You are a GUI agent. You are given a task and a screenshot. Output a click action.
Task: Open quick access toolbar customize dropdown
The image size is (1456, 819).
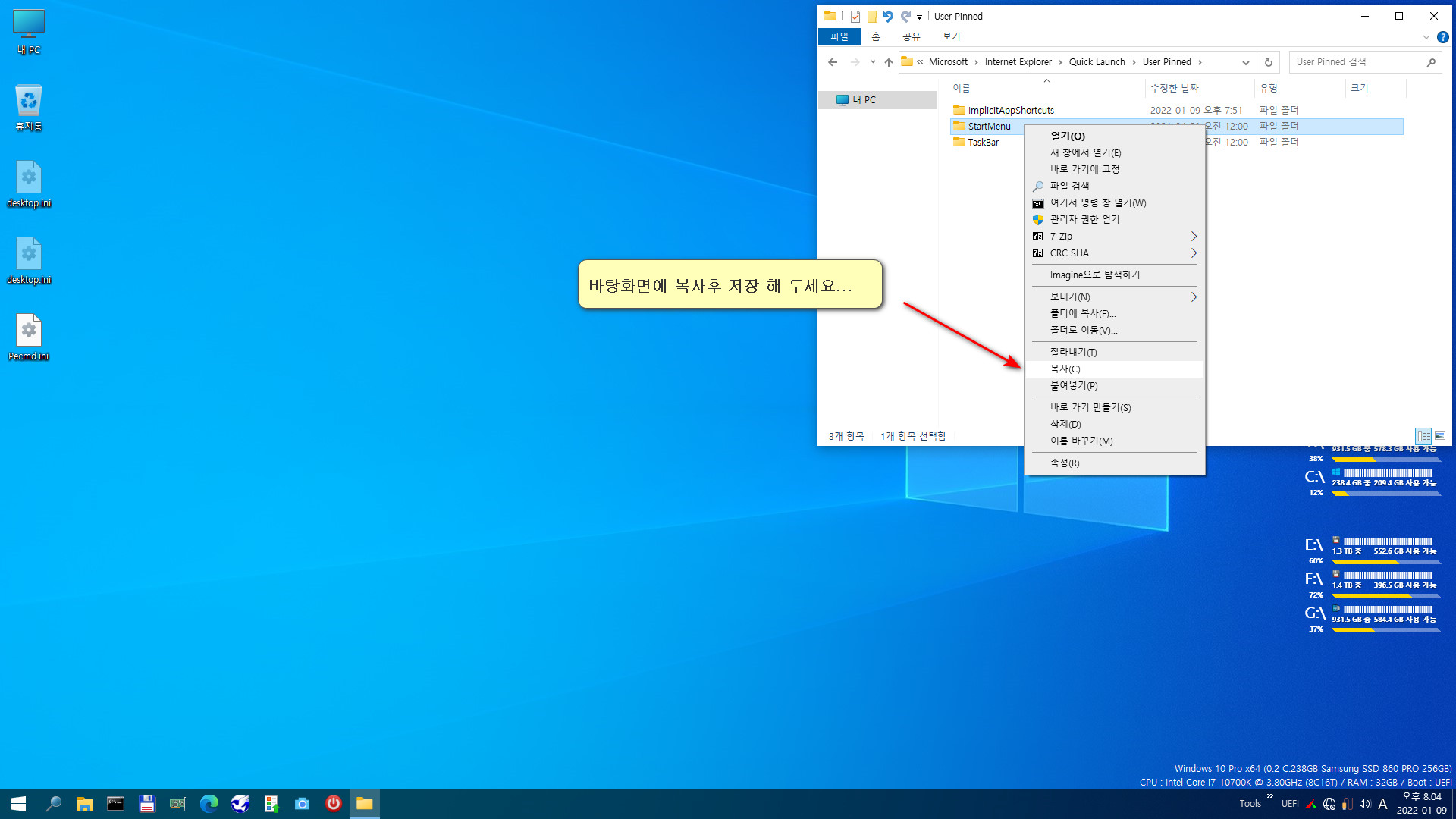pyautogui.click(x=919, y=17)
